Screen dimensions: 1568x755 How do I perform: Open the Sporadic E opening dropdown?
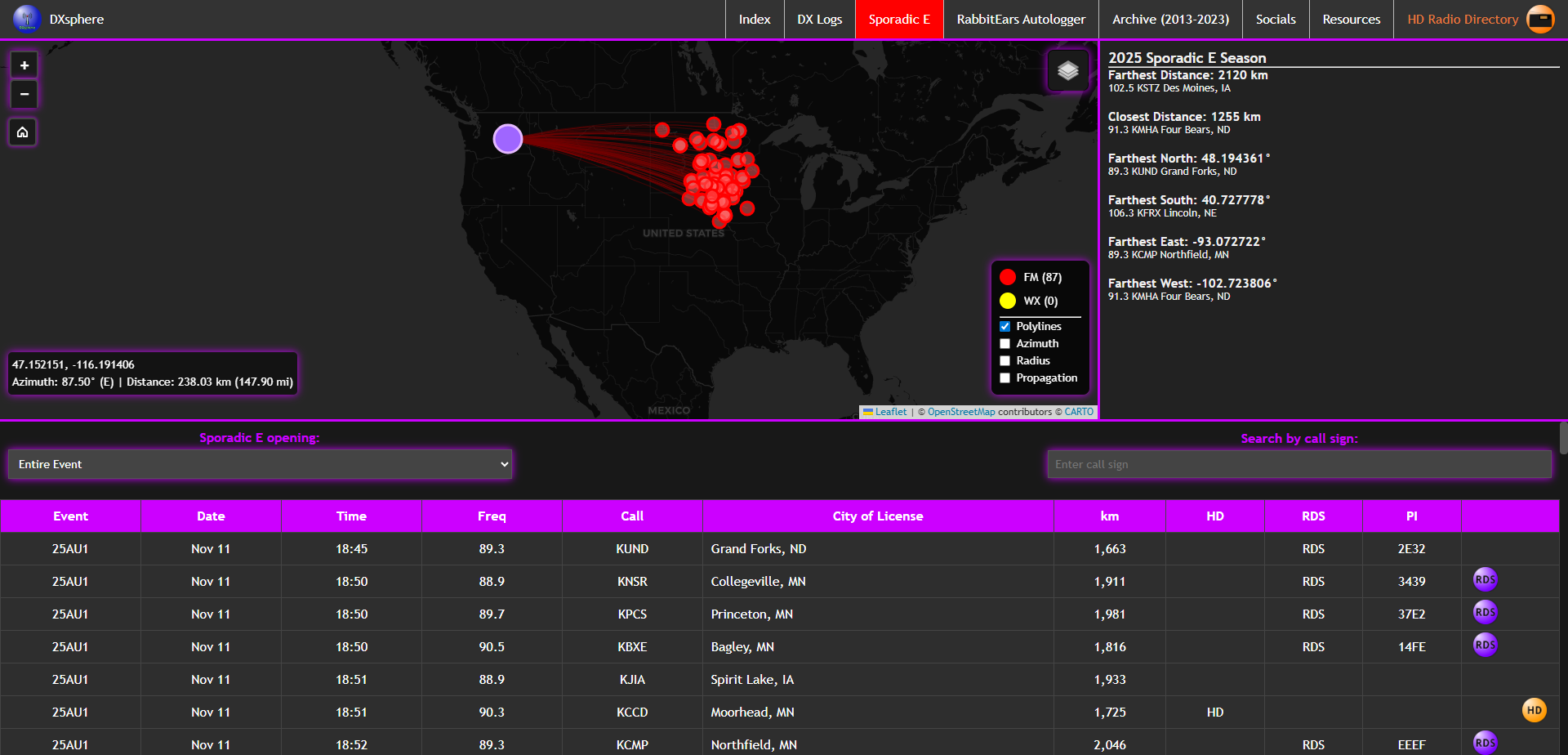click(x=260, y=464)
